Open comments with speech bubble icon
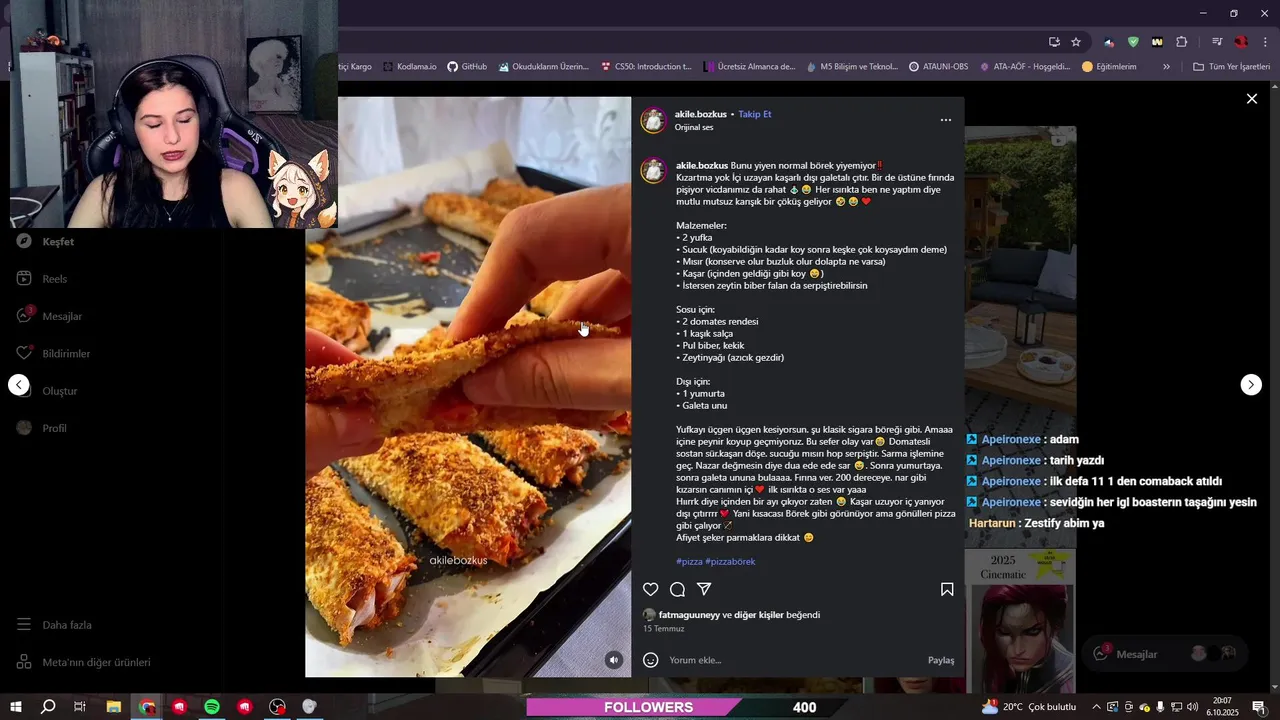 (677, 590)
